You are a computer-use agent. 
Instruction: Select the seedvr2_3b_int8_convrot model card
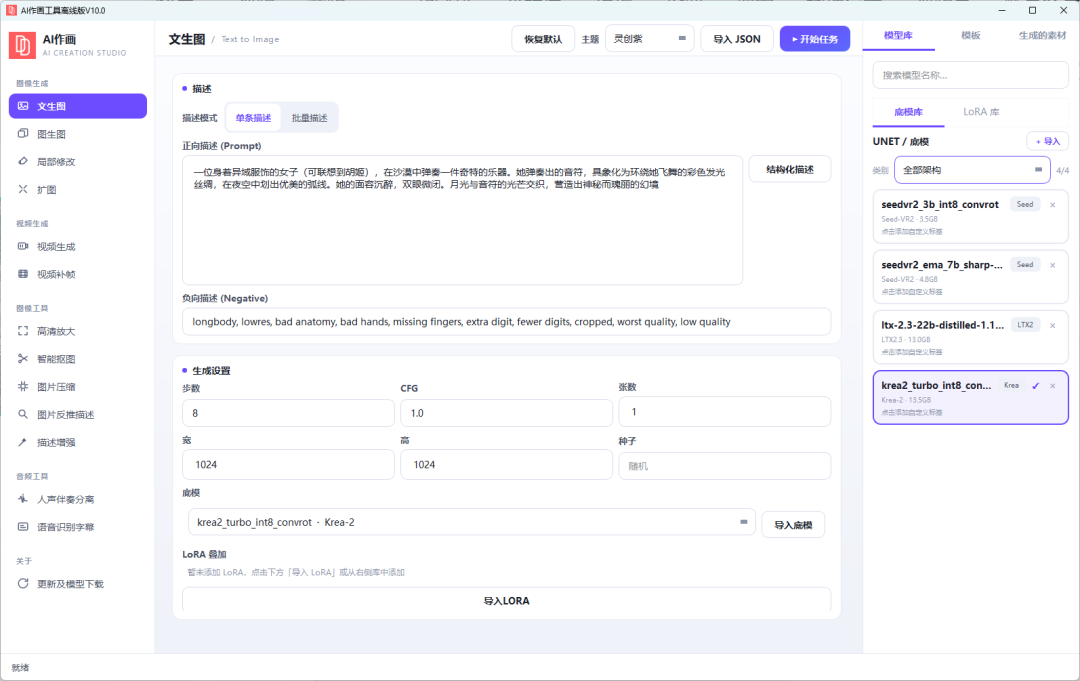(x=970, y=216)
